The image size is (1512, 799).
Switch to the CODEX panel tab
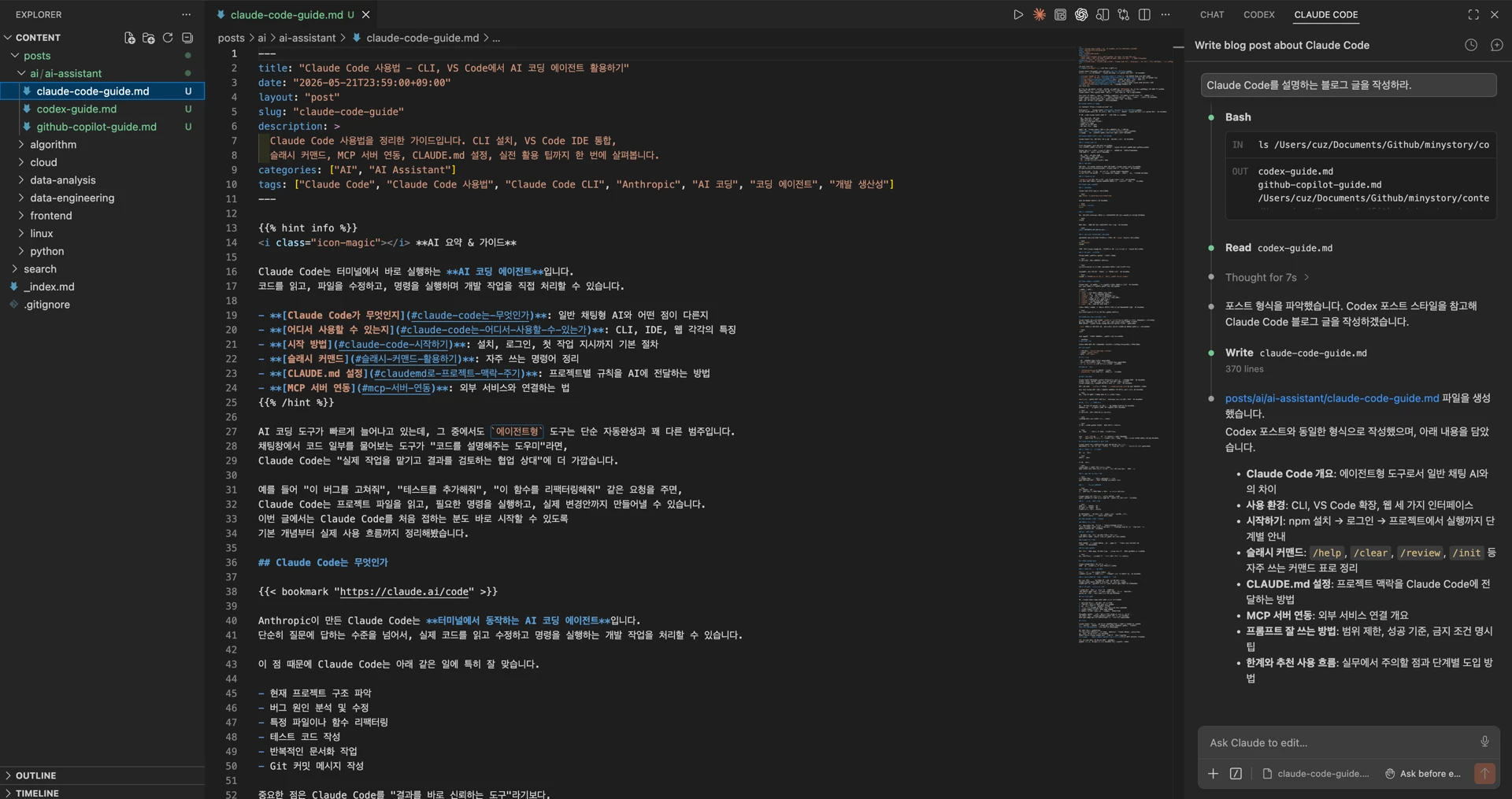1259,15
